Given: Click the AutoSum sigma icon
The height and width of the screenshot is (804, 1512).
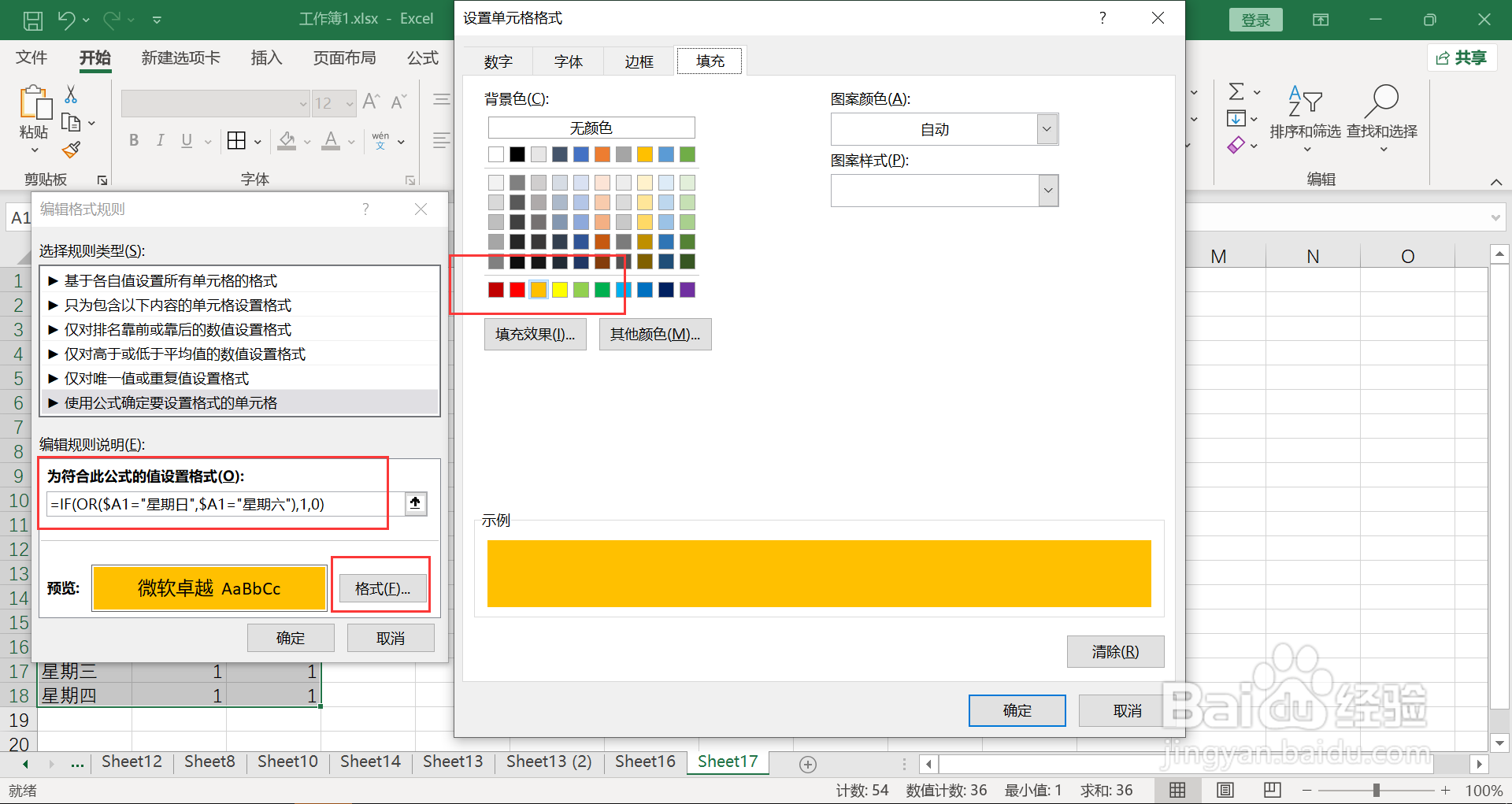Looking at the screenshot, I should pos(1235,91).
